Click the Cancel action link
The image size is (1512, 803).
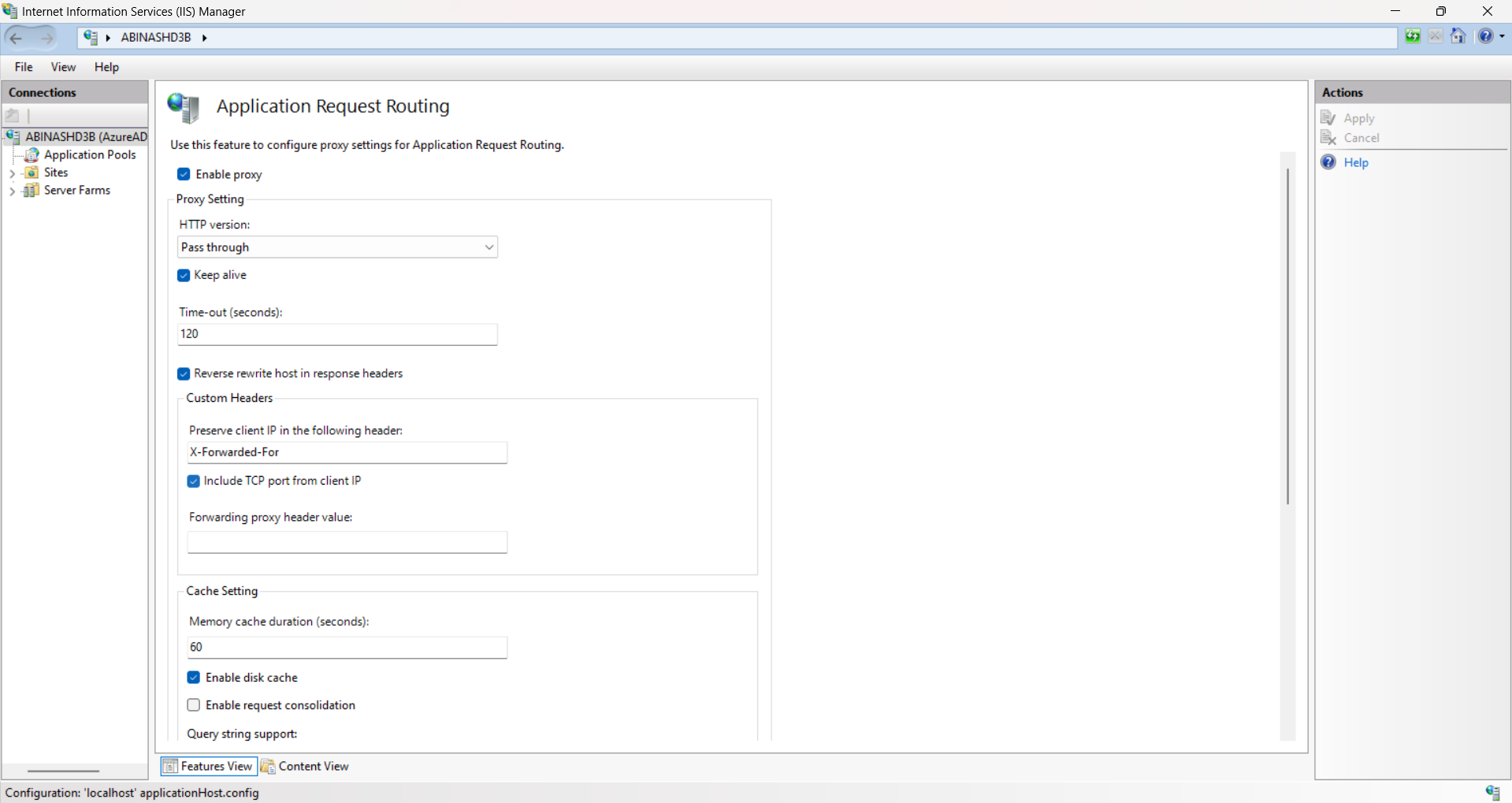pyautogui.click(x=1362, y=138)
